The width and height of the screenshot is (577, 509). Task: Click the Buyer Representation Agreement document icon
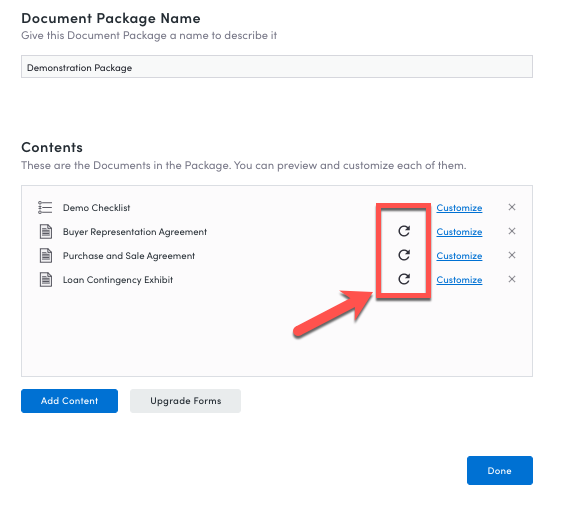click(46, 231)
